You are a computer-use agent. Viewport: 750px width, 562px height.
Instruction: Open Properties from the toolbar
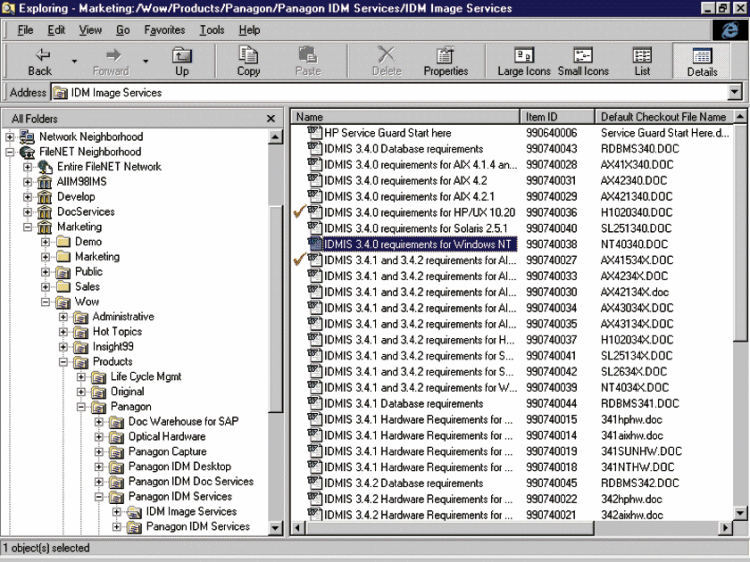coord(445,62)
